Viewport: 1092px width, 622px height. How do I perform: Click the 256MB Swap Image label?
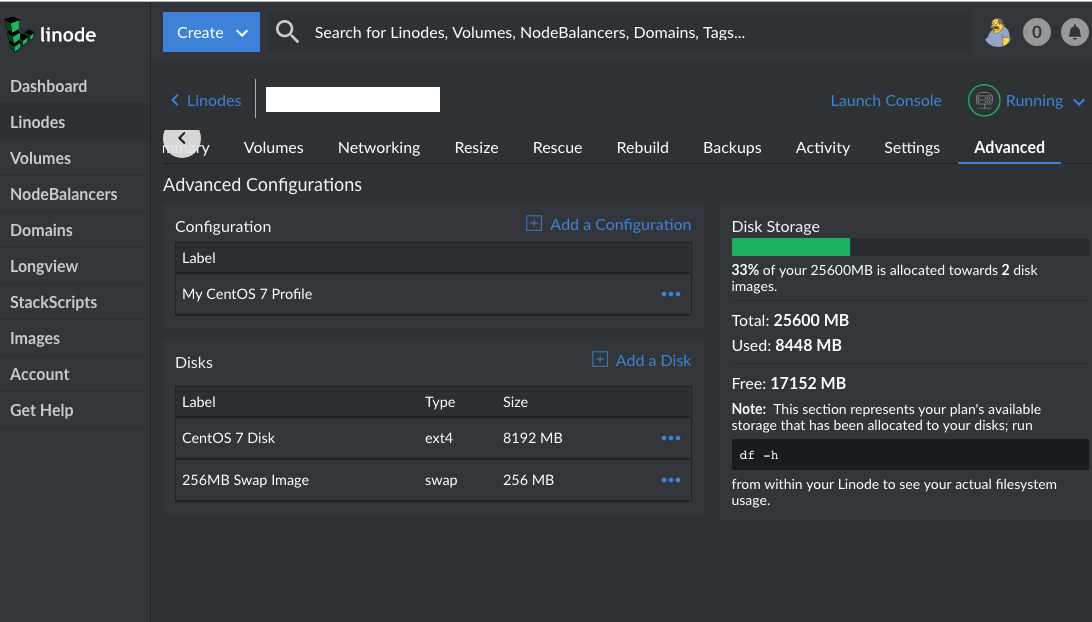(245, 480)
